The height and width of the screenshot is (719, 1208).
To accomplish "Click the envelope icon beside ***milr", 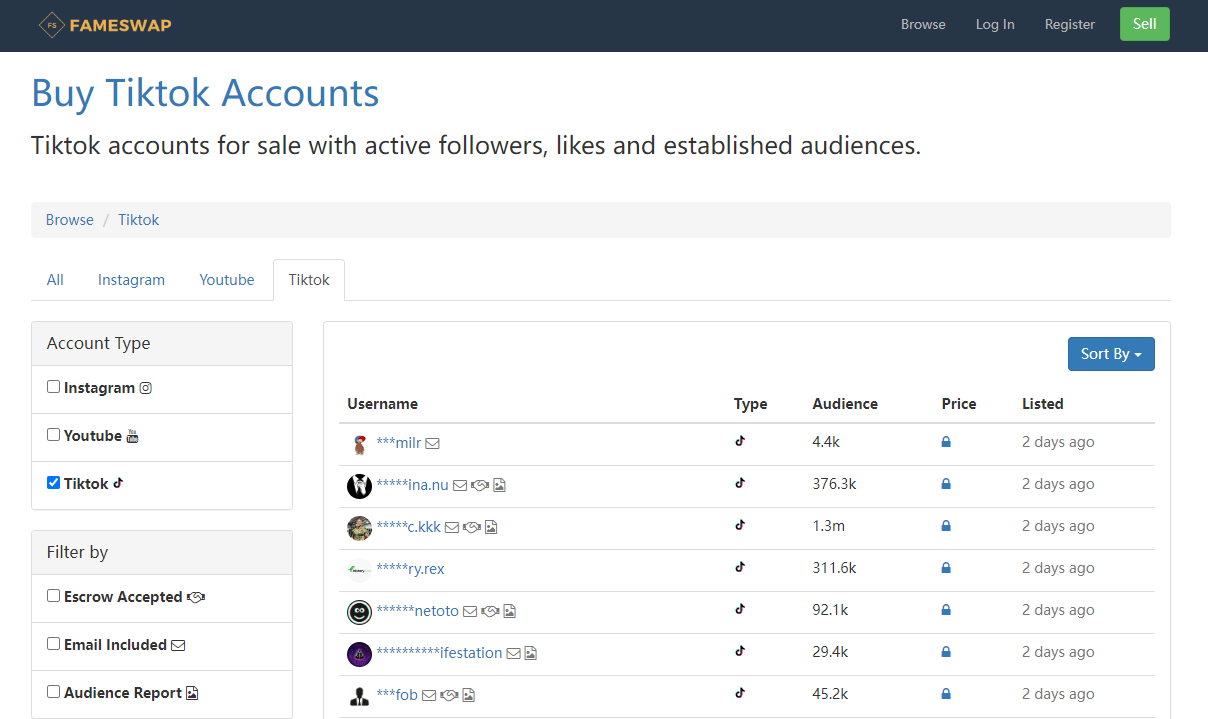I will pyautogui.click(x=433, y=443).
